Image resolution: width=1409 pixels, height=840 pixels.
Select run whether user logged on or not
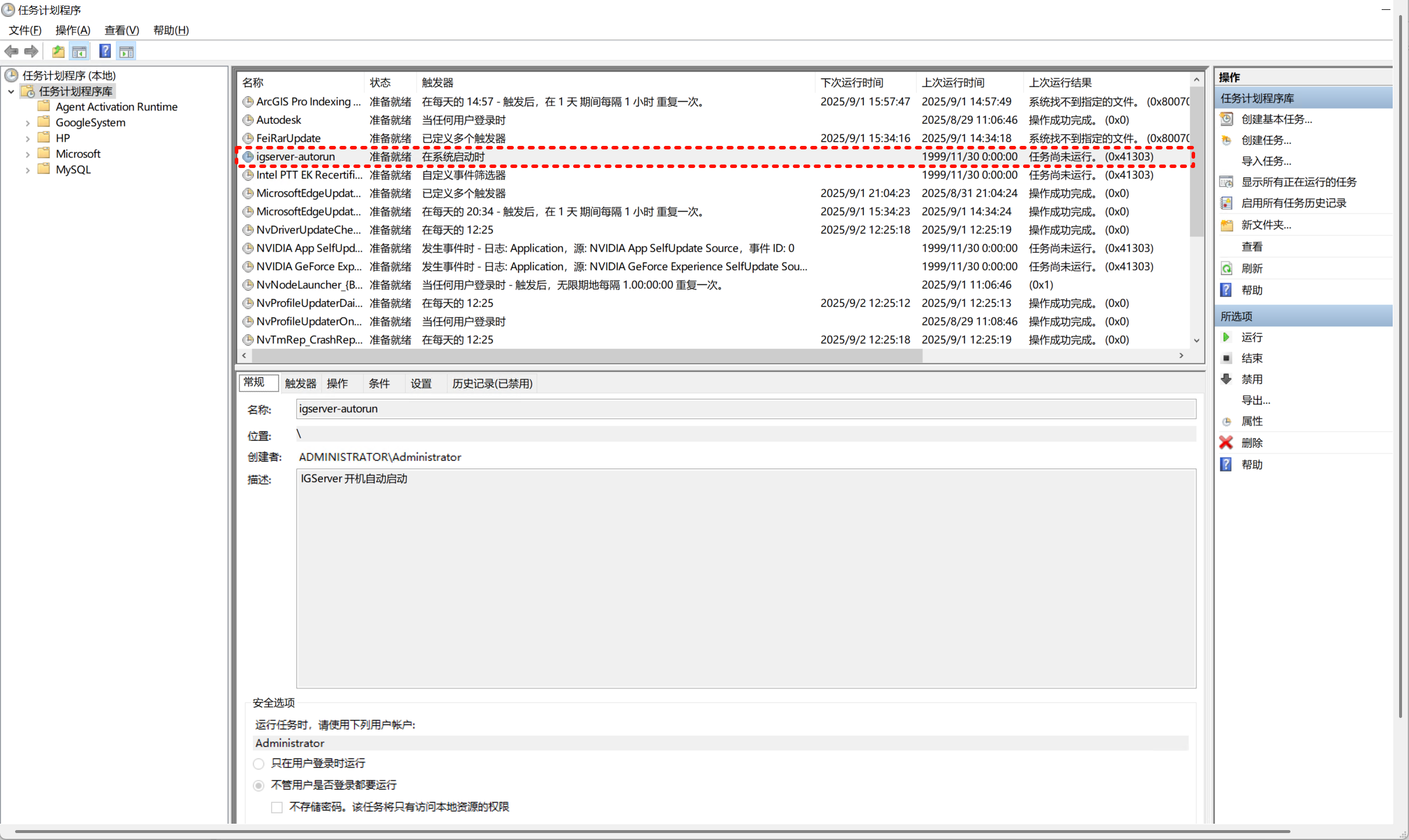(259, 785)
